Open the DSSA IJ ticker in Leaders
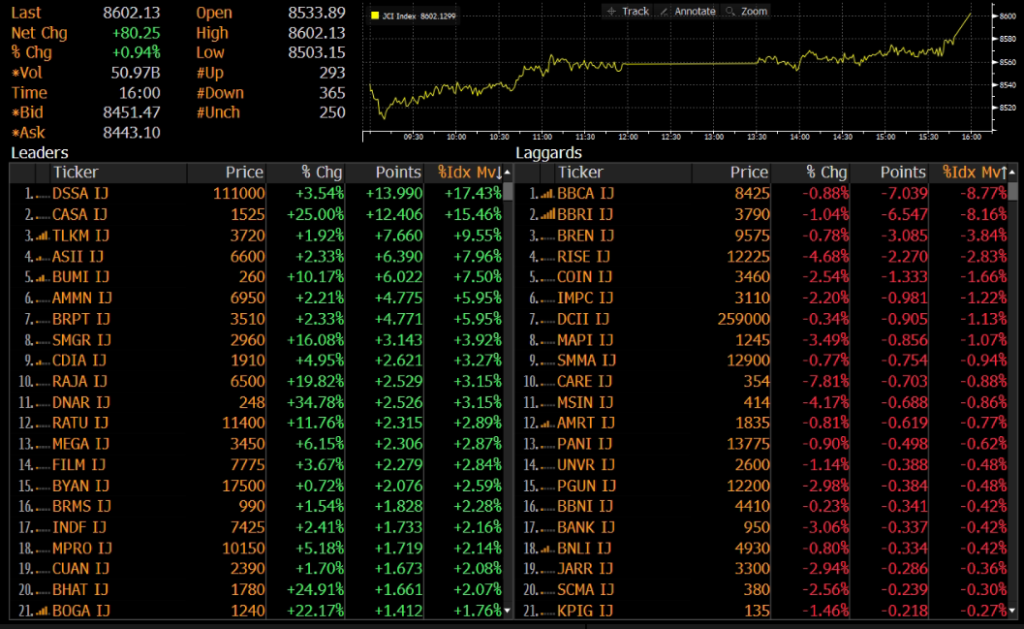The image size is (1024, 629). pyautogui.click(x=80, y=194)
